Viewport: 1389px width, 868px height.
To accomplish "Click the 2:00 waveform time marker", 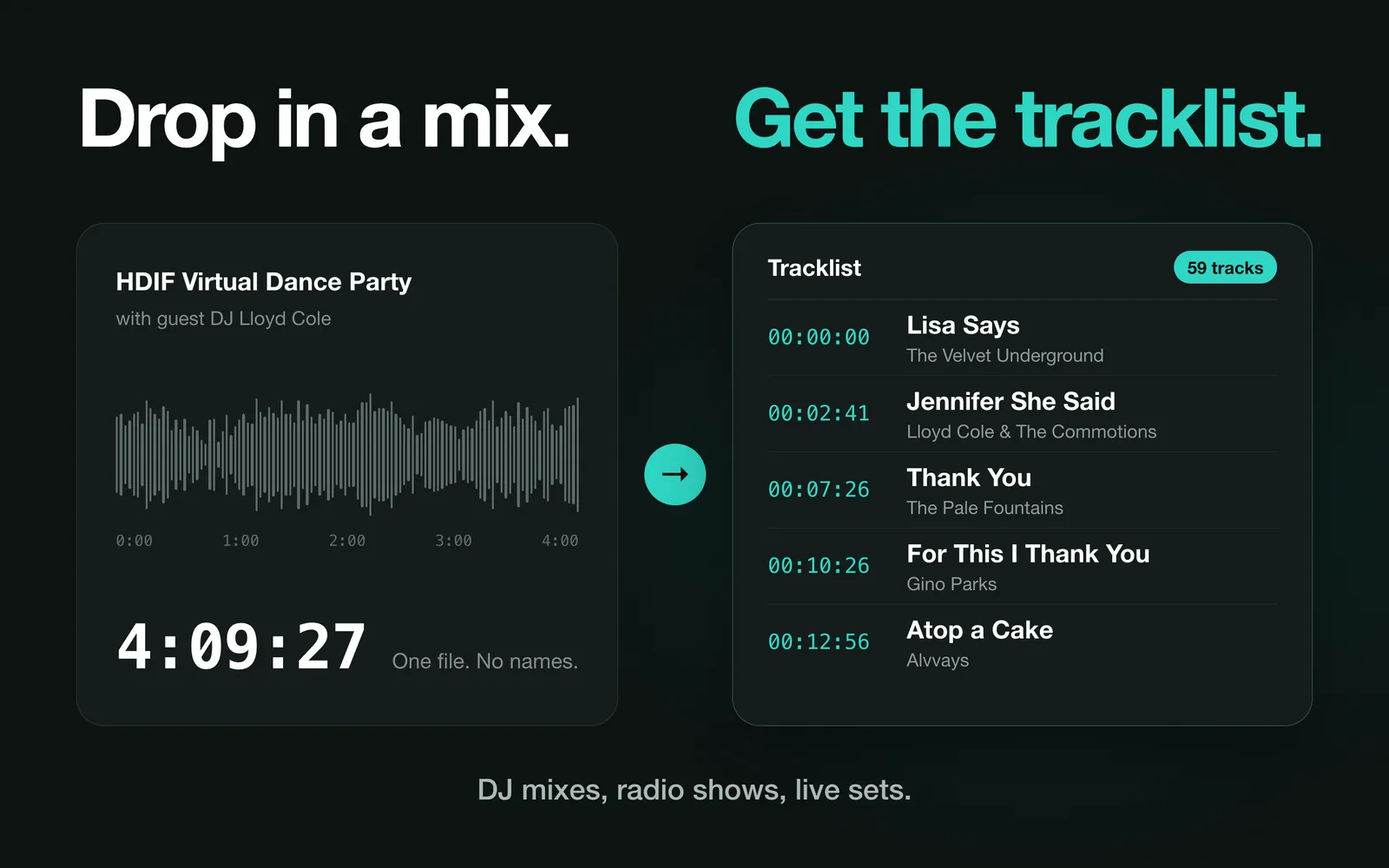I will pos(347,541).
